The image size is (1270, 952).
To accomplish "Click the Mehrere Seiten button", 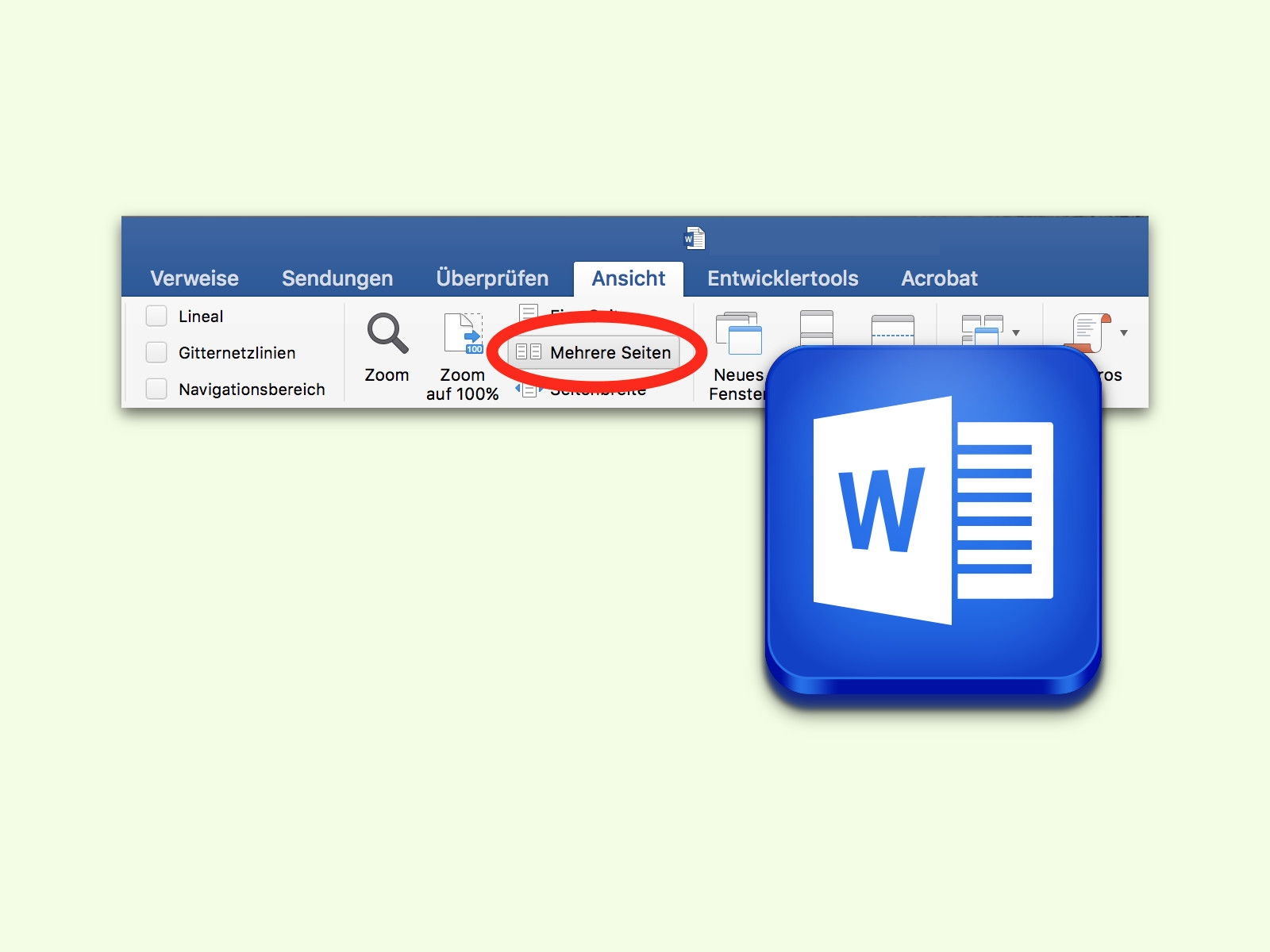I will tap(594, 352).
